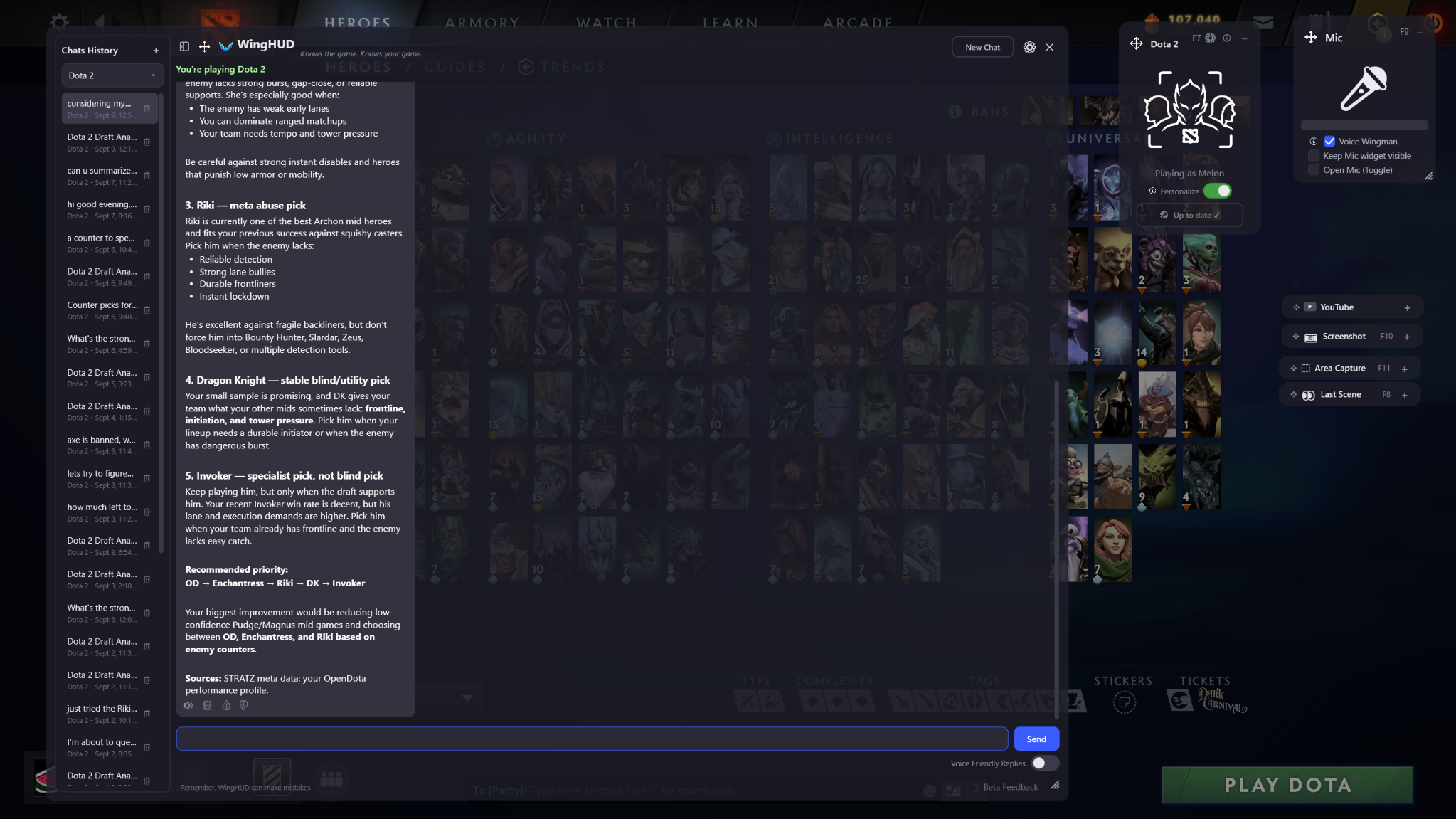Viewport: 1456px width, 819px height.
Task: Click the Screenshot camera icon
Action: pyautogui.click(x=1310, y=337)
